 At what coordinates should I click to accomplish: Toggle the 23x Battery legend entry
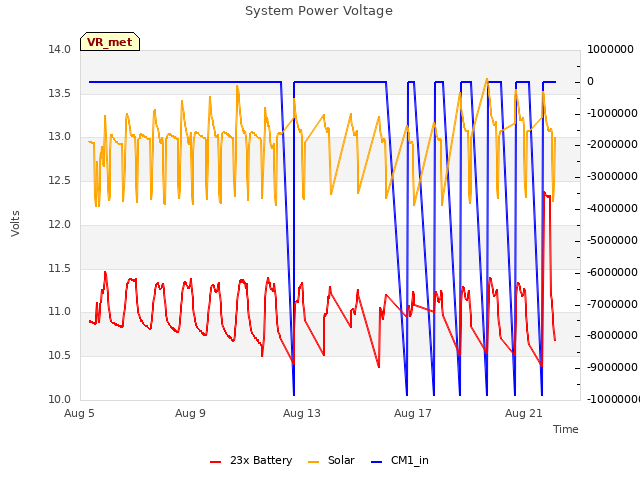coord(251,460)
